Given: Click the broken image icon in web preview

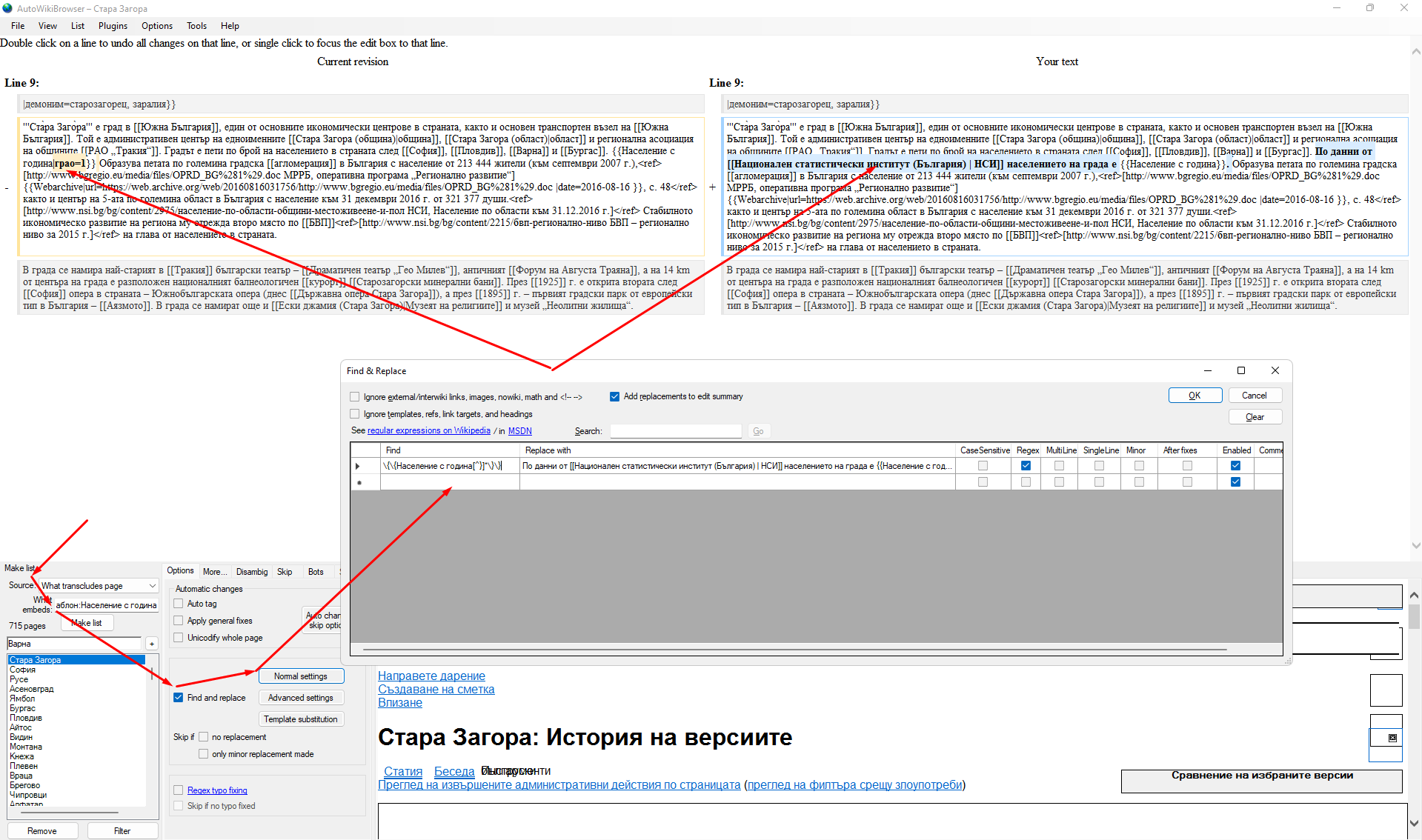Looking at the screenshot, I should point(1392,738).
